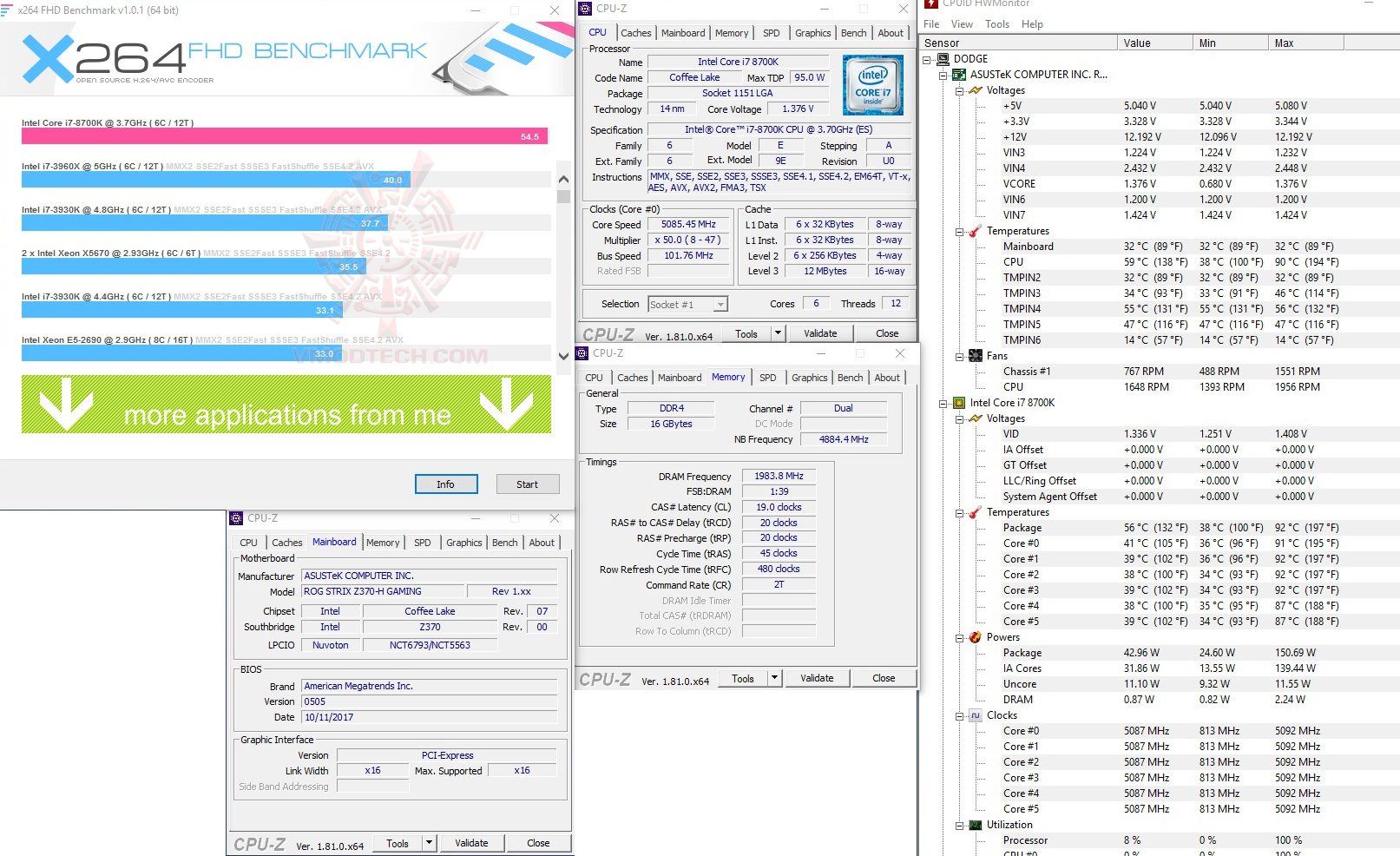Click the benchmark results scrollbar thumb
This screenshot has width=1400, height=856.
pyautogui.click(x=564, y=196)
